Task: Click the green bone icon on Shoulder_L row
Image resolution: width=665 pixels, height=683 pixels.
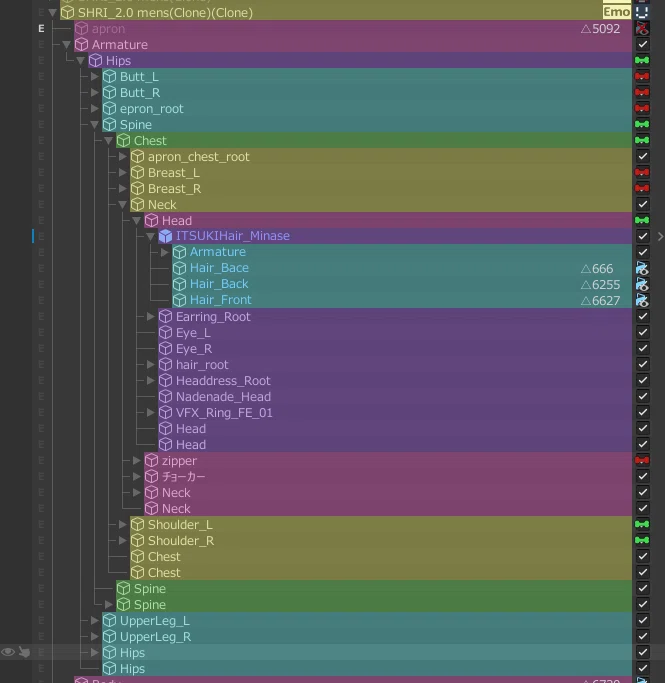Action: [x=642, y=524]
